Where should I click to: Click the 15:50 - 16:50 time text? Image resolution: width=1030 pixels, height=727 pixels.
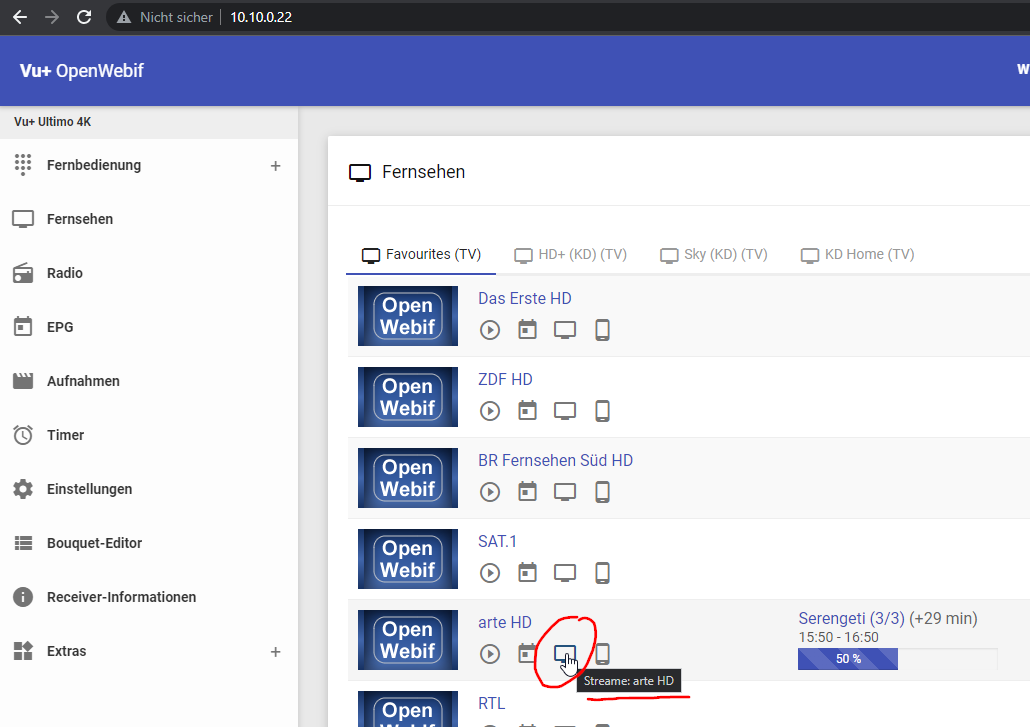tap(838, 637)
